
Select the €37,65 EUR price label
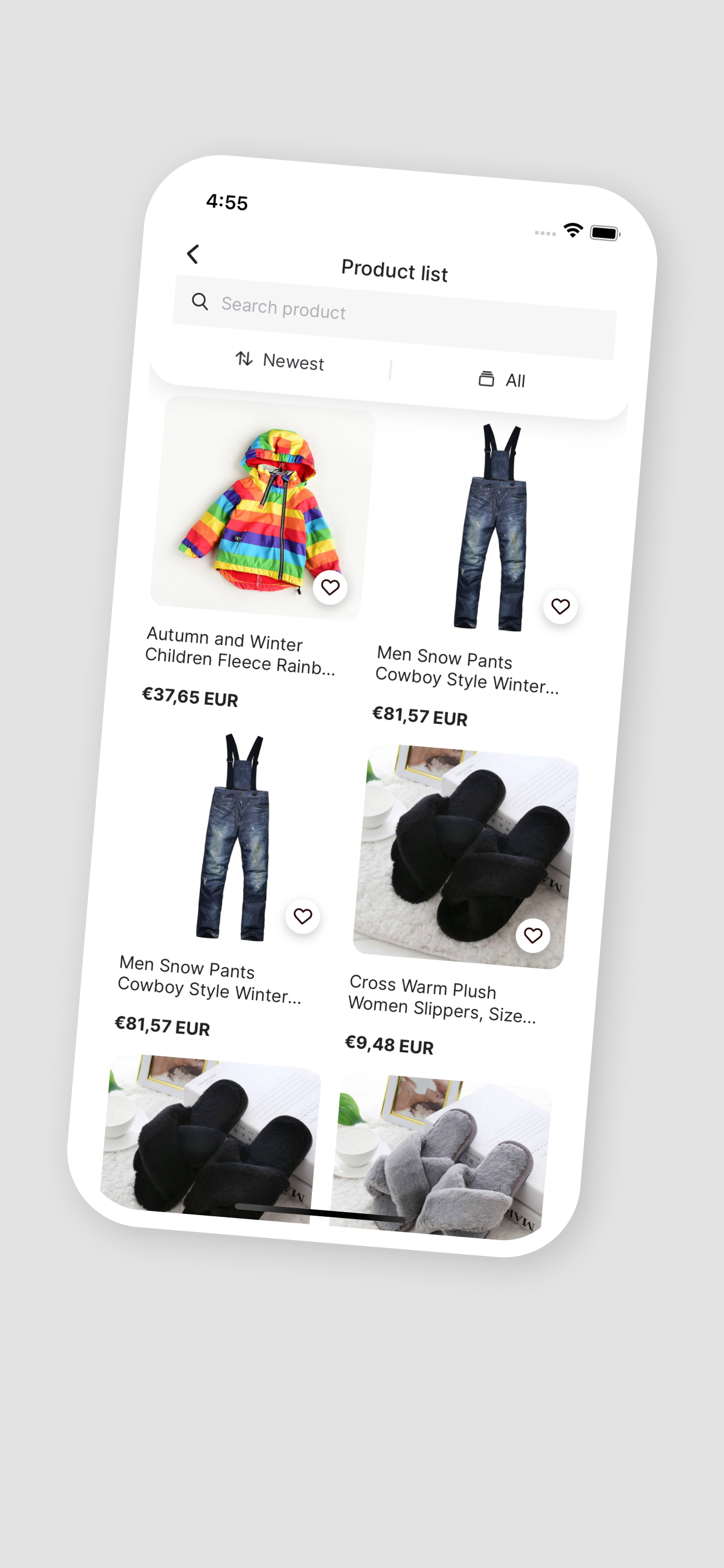190,696
